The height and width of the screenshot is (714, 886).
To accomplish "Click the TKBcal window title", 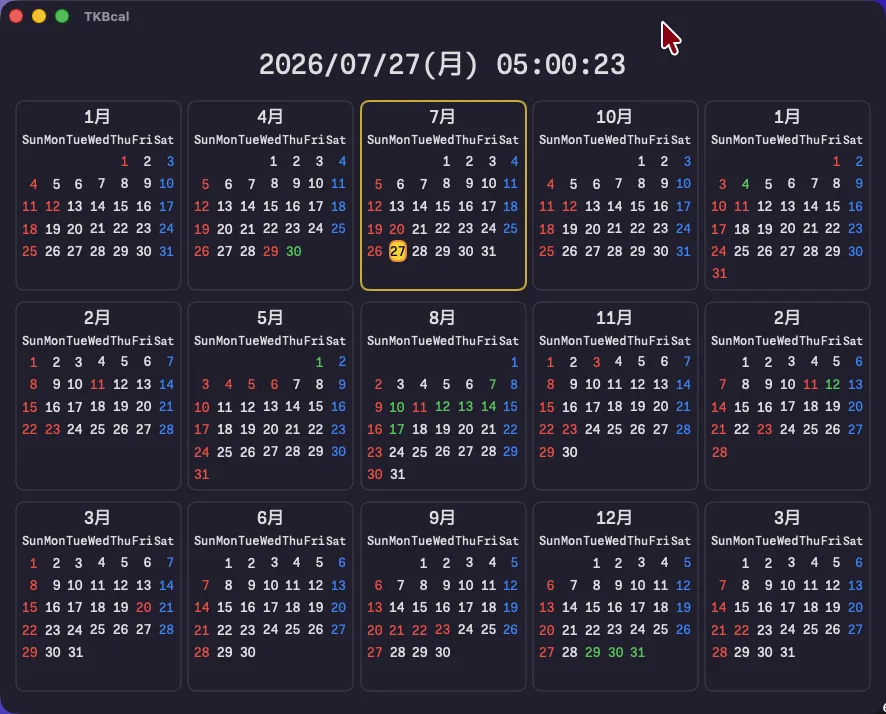I will pos(107,16).
